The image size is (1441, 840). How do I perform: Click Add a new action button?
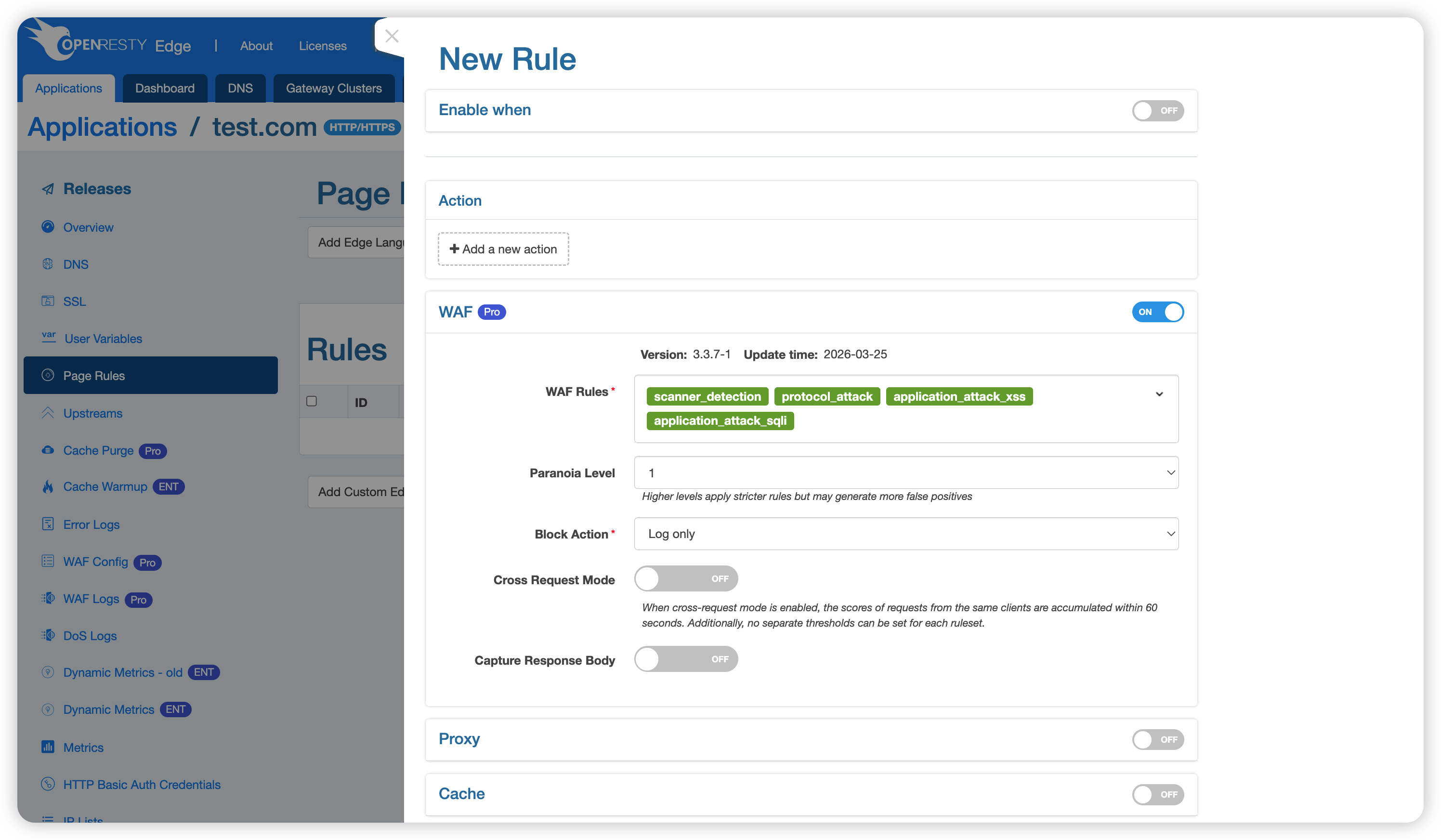[x=503, y=249]
